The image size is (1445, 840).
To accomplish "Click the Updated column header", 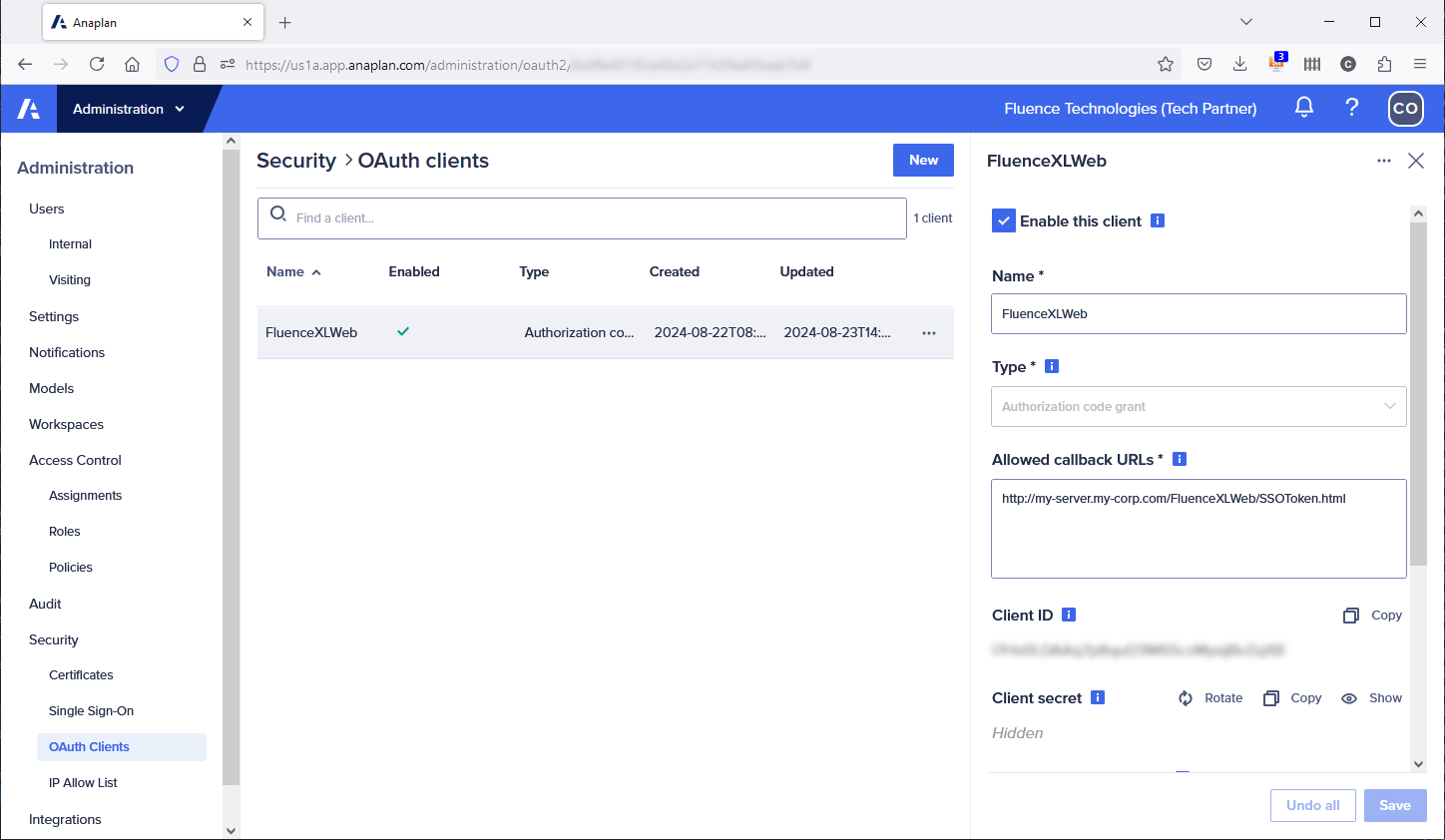I will [x=806, y=271].
